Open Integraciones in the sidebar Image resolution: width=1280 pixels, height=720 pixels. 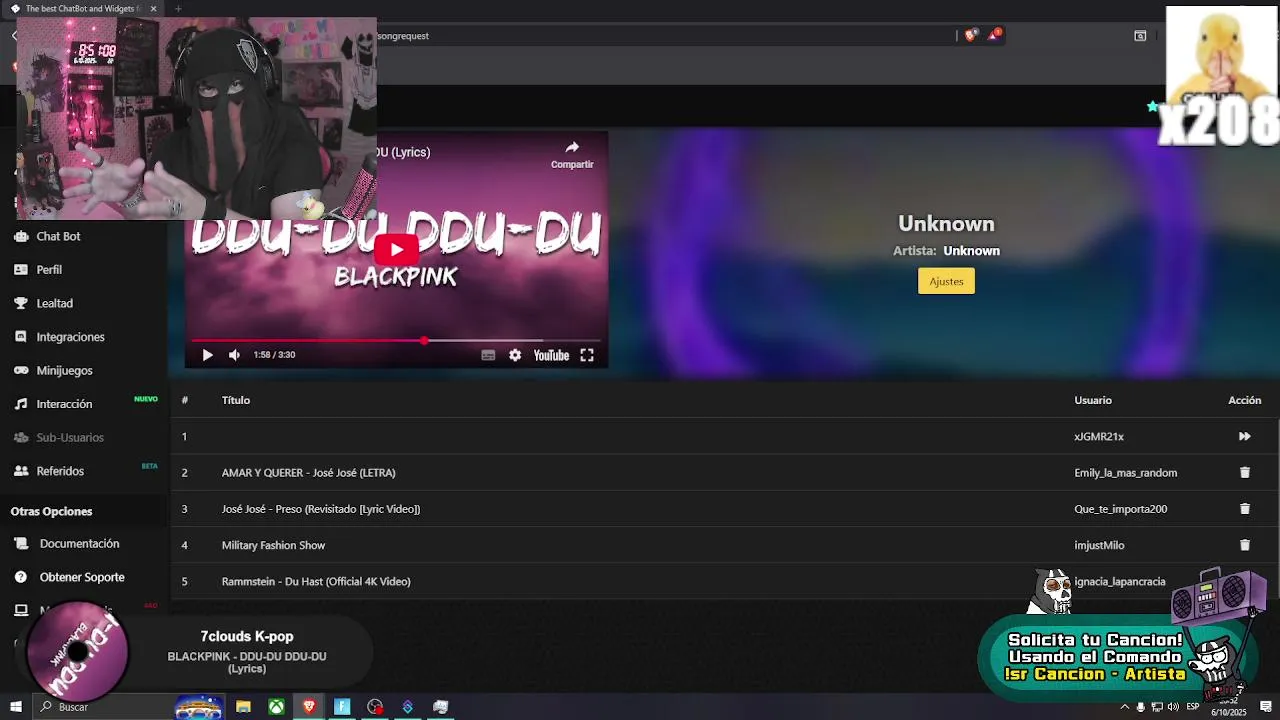click(x=70, y=337)
